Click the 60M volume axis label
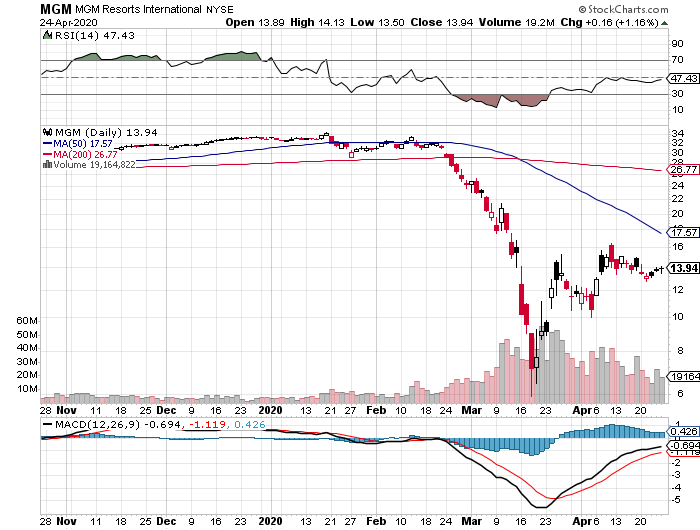Viewport: 700px width, 530px height. coord(27,321)
